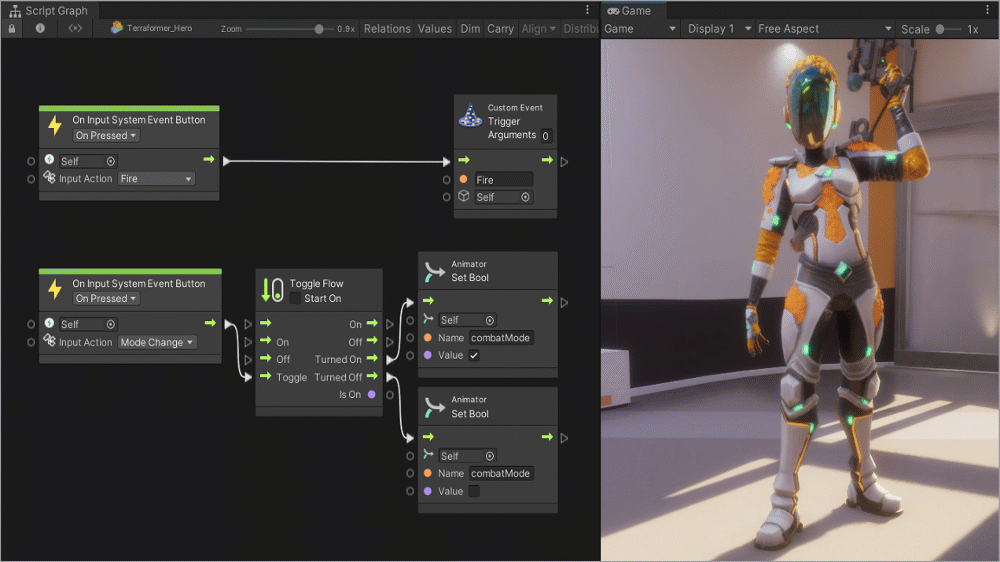Image resolution: width=1000 pixels, height=562 pixels.
Task: Click the Custom Event Trigger node icon
Action: tap(470, 118)
